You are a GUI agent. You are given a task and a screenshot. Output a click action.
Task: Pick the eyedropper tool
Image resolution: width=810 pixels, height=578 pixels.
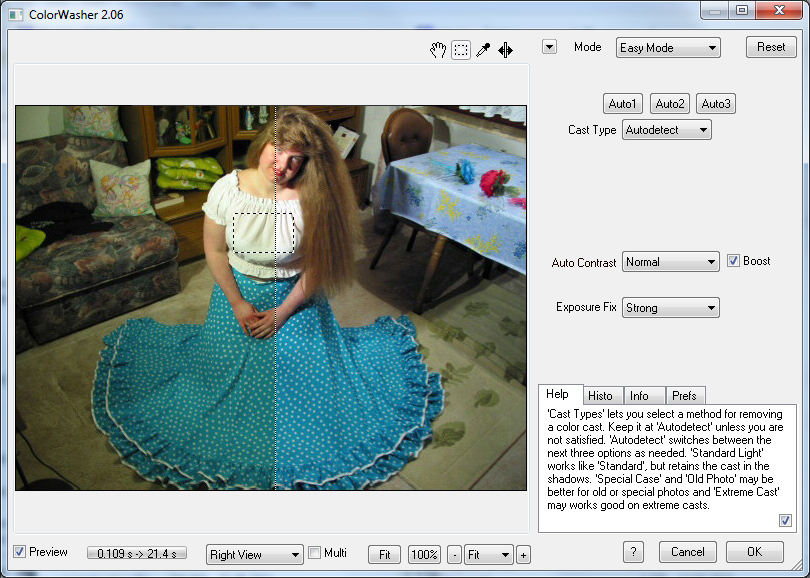483,50
